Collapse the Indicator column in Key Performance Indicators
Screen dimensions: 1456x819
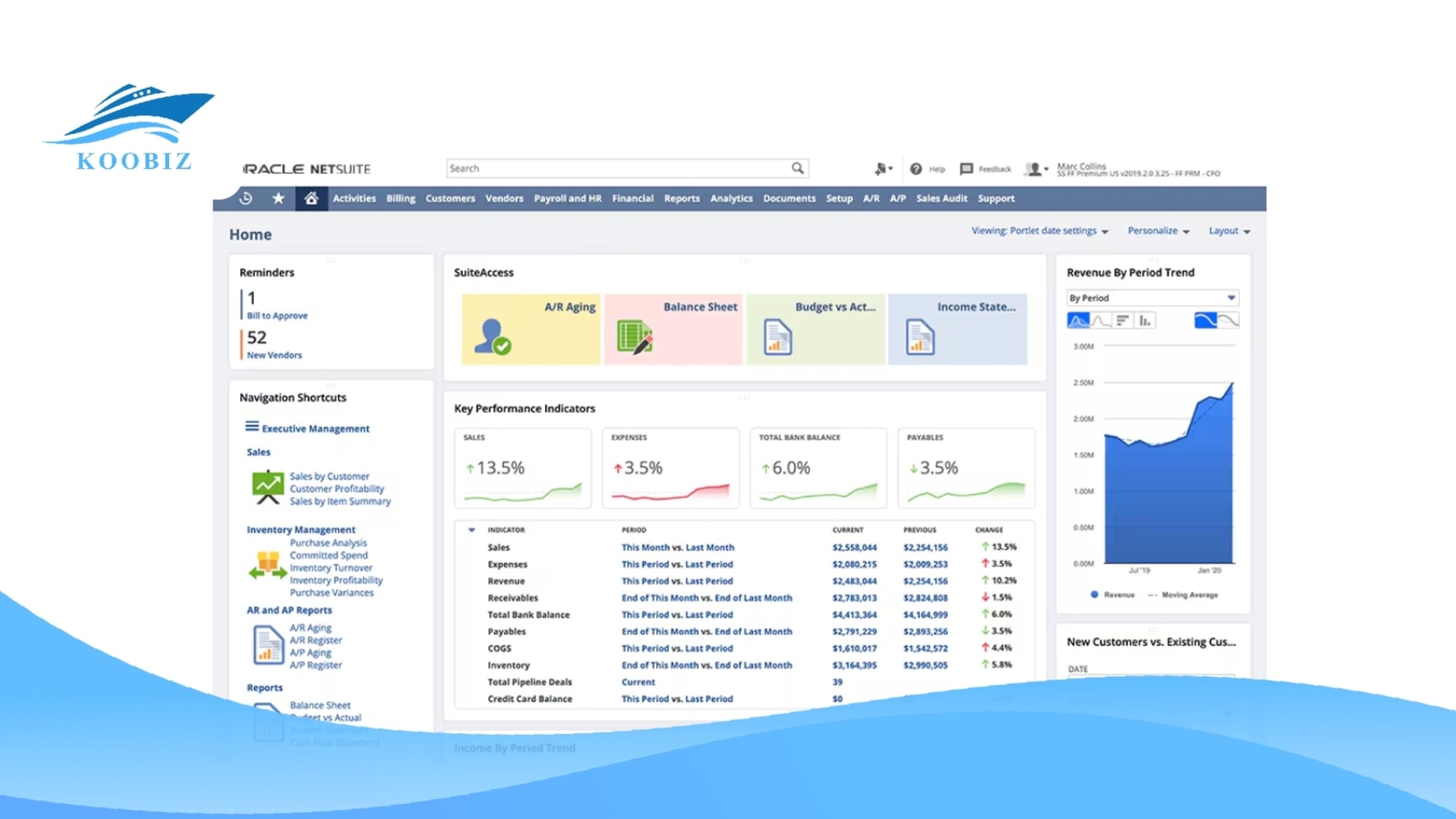pyautogui.click(x=472, y=530)
